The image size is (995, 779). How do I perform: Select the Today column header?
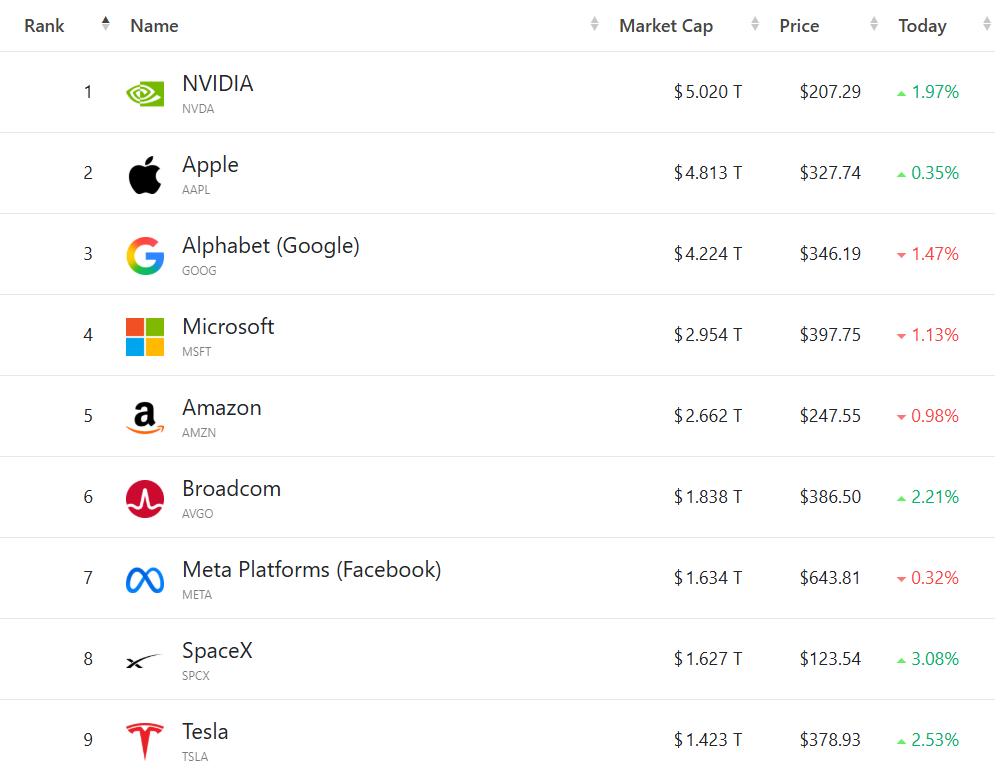tap(922, 26)
